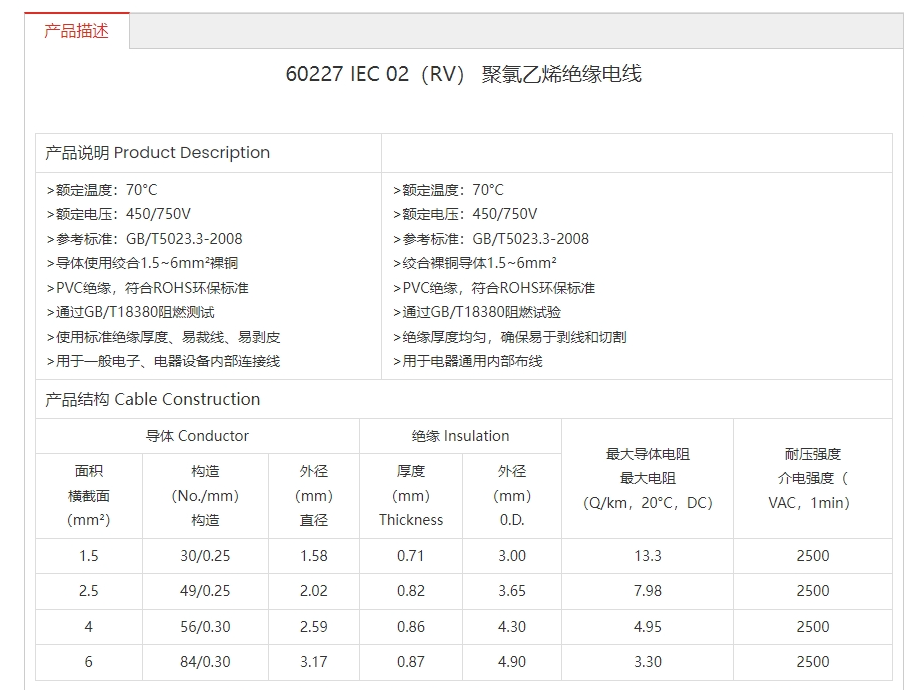Select the 3.00 insulation diameter cell

pyautogui.click(x=512, y=556)
